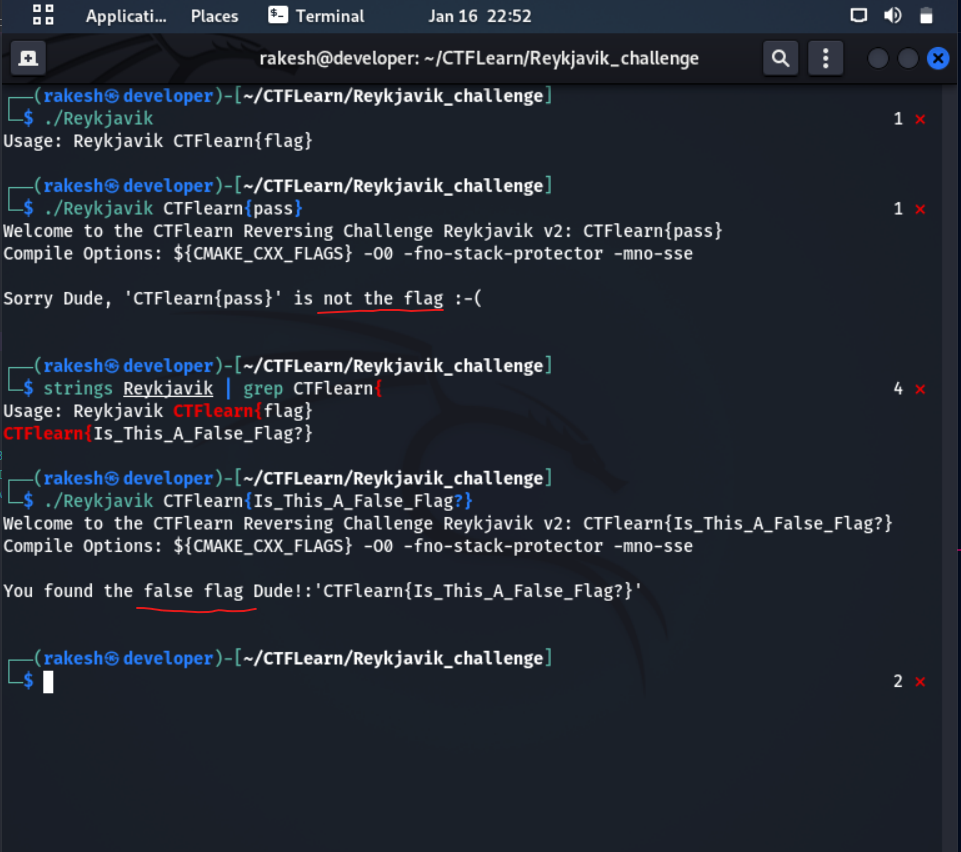The width and height of the screenshot is (961, 852).
Task: Click the underlined Reykjavik filename in strings command
Action: click(x=168, y=388)
